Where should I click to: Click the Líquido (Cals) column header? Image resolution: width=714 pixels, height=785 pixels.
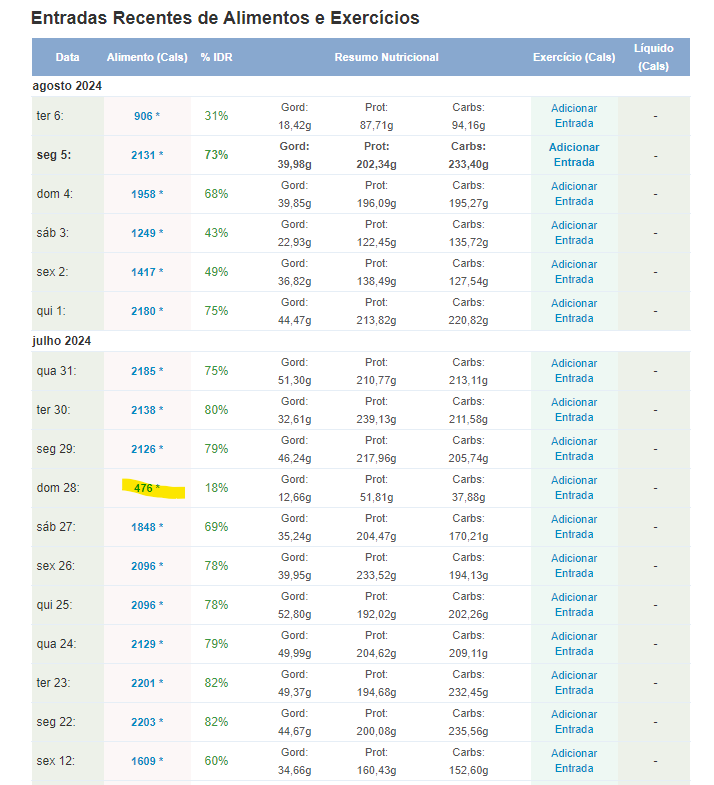653,58
